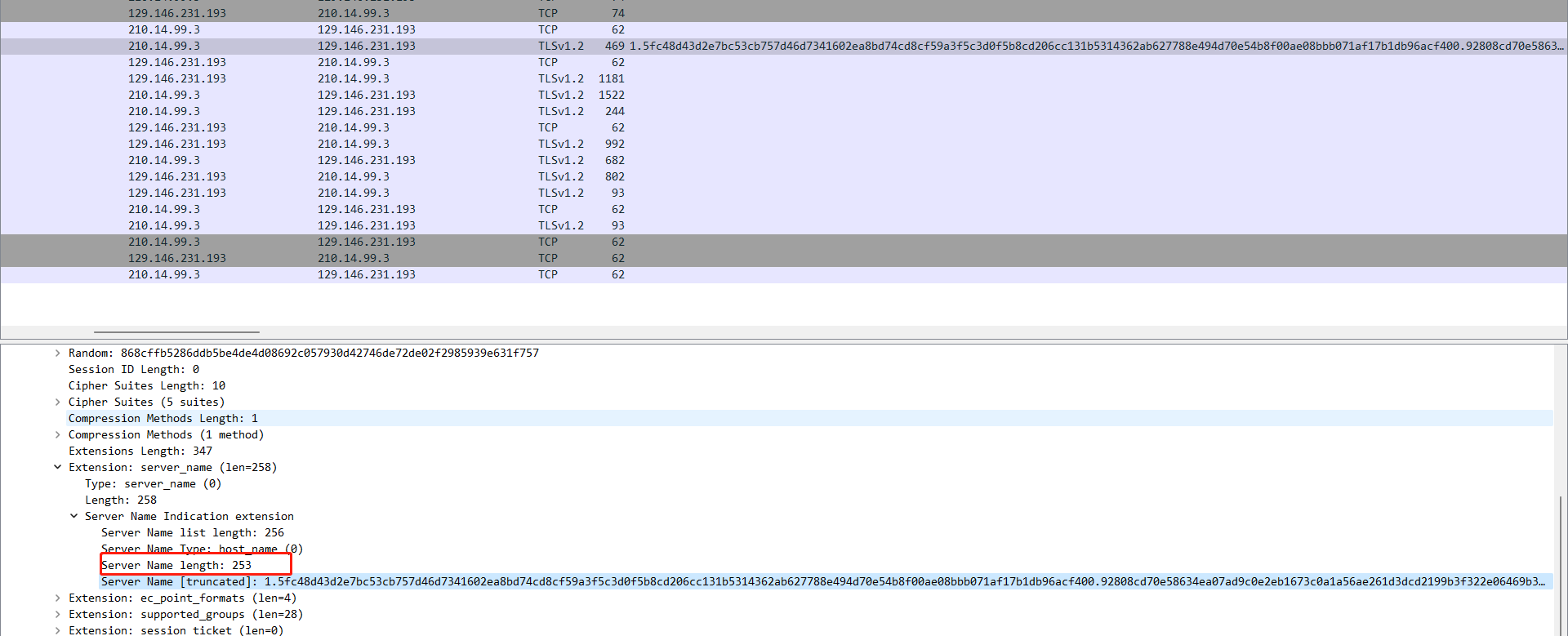The image size is (1568, 636).
Task: Select the TLSv1.2 packet with length 244
Action: [x=560, y=111]
